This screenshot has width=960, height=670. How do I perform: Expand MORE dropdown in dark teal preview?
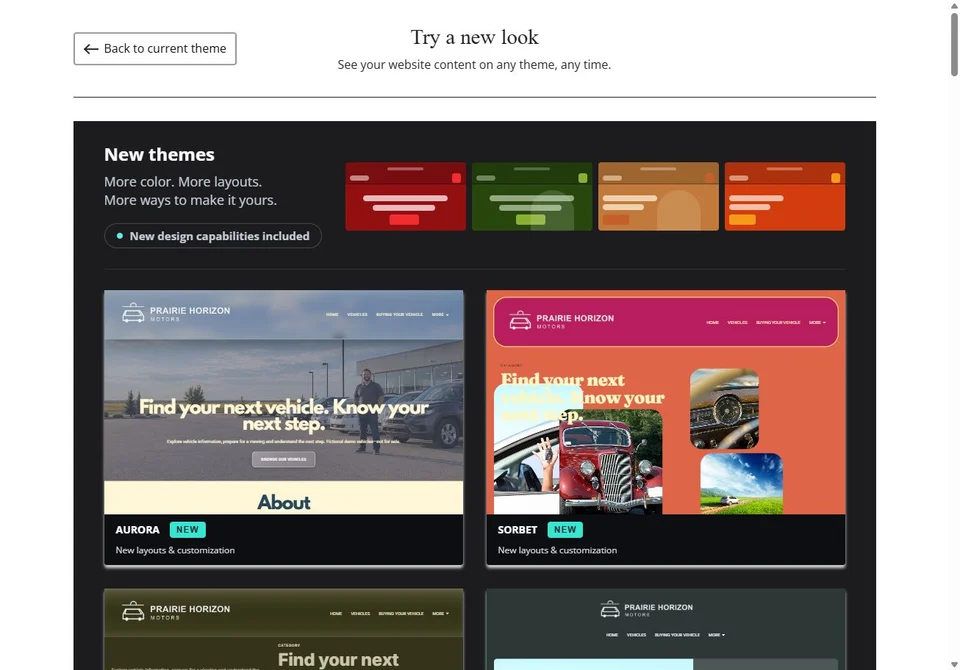(716, 635)
